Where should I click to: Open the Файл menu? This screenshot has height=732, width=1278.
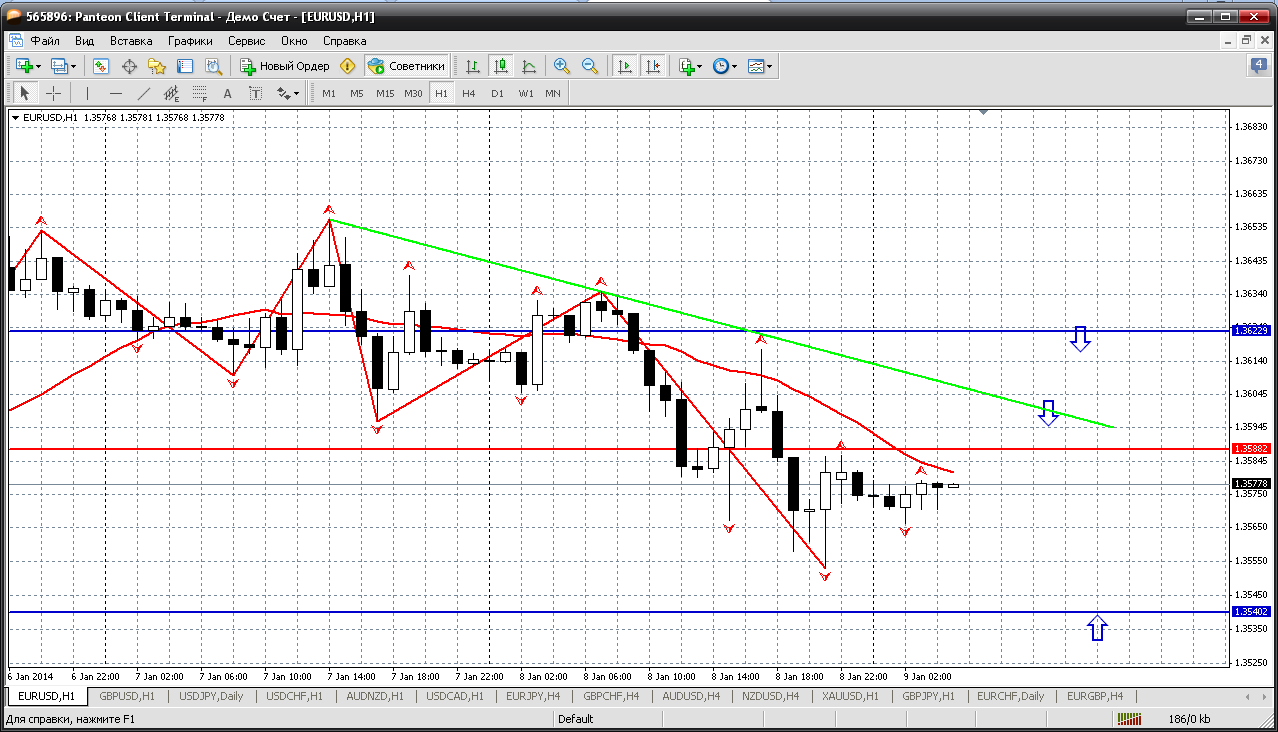tap(45, 41)
